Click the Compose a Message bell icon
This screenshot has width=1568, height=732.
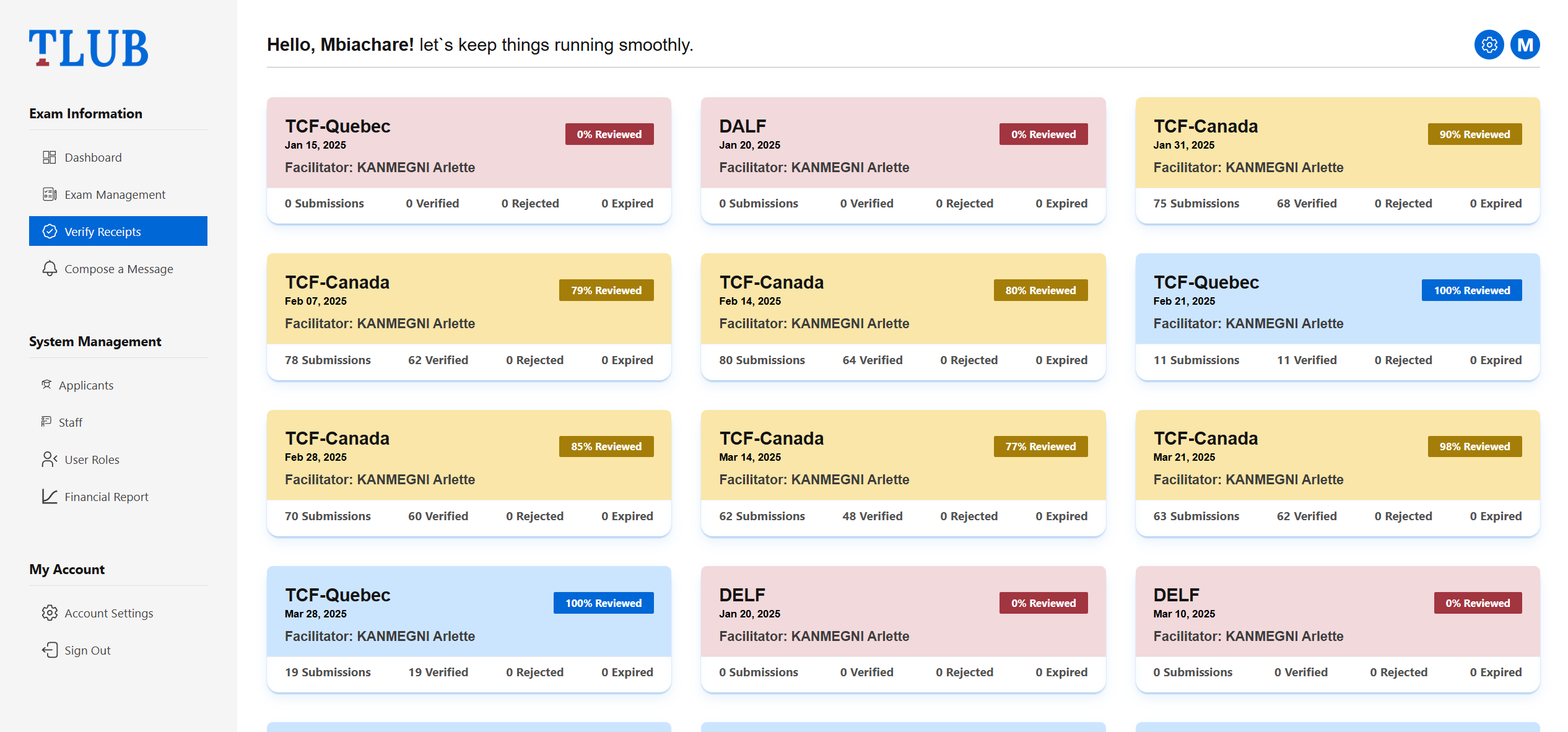[49, 269]
